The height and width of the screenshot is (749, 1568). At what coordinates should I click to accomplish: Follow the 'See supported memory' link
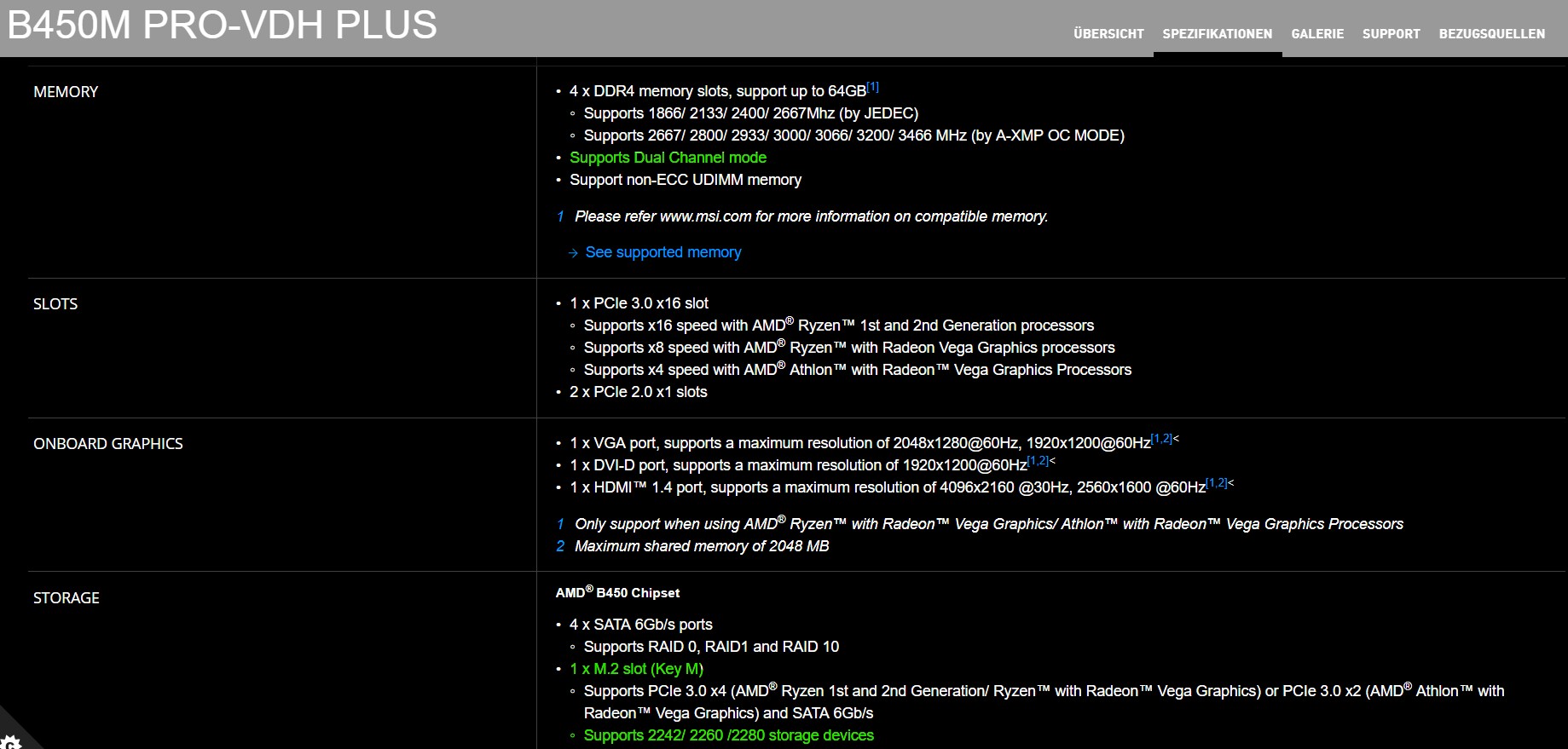(x=662, y=252)
